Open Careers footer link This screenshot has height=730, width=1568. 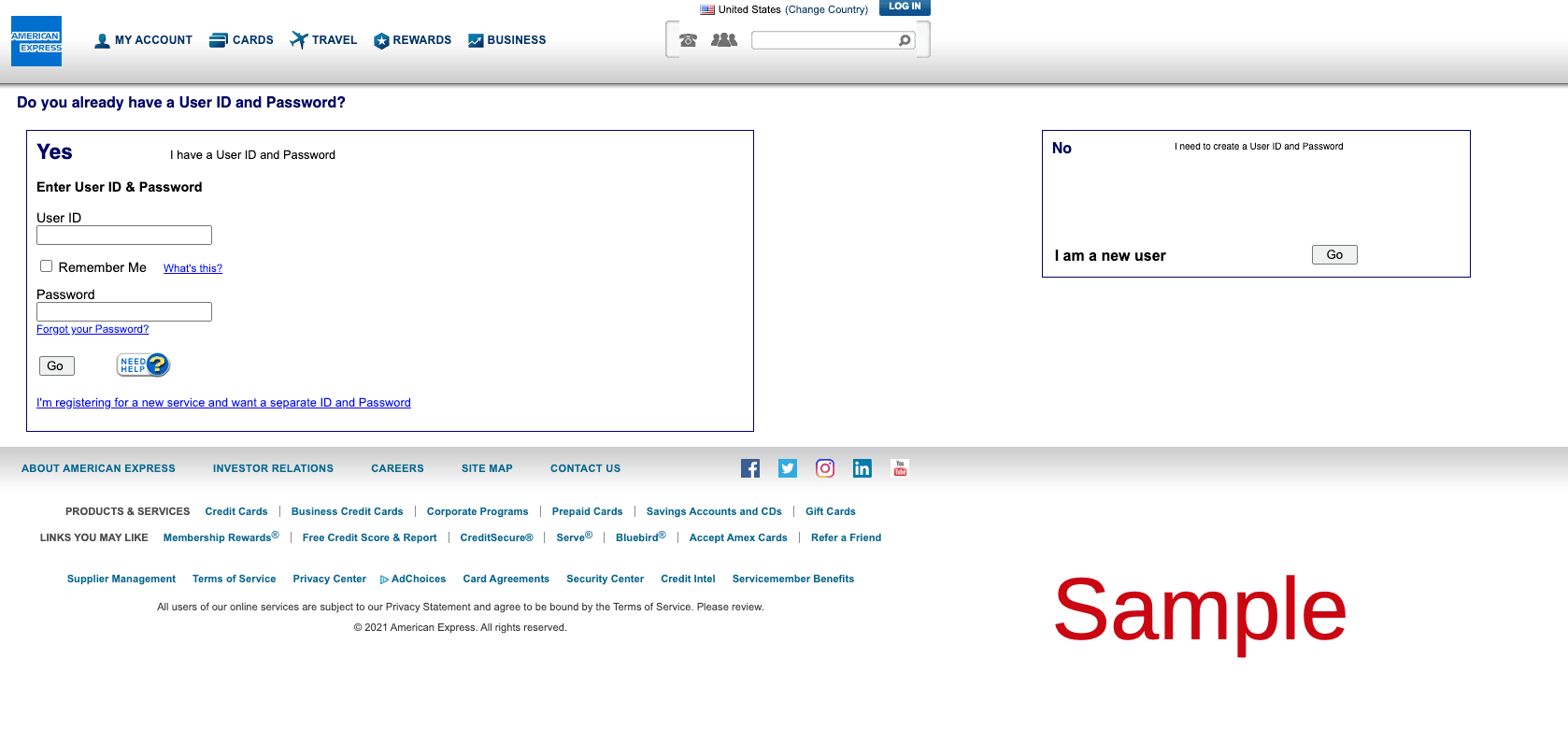click(397, 468)
